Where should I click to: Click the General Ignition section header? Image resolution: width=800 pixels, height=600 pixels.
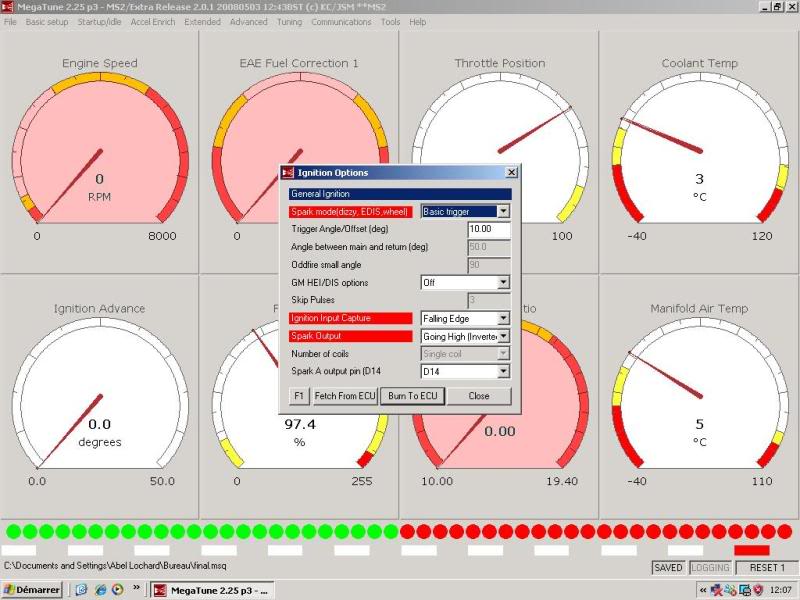[400, 194]
